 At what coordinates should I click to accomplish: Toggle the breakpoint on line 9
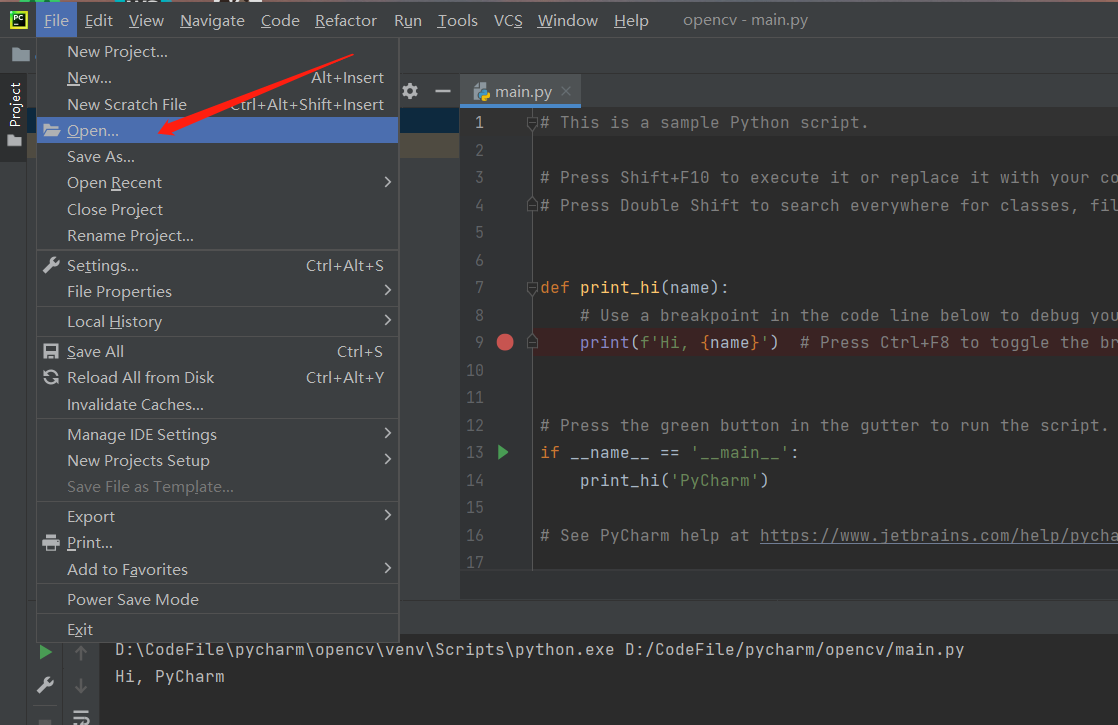point(505,343)
